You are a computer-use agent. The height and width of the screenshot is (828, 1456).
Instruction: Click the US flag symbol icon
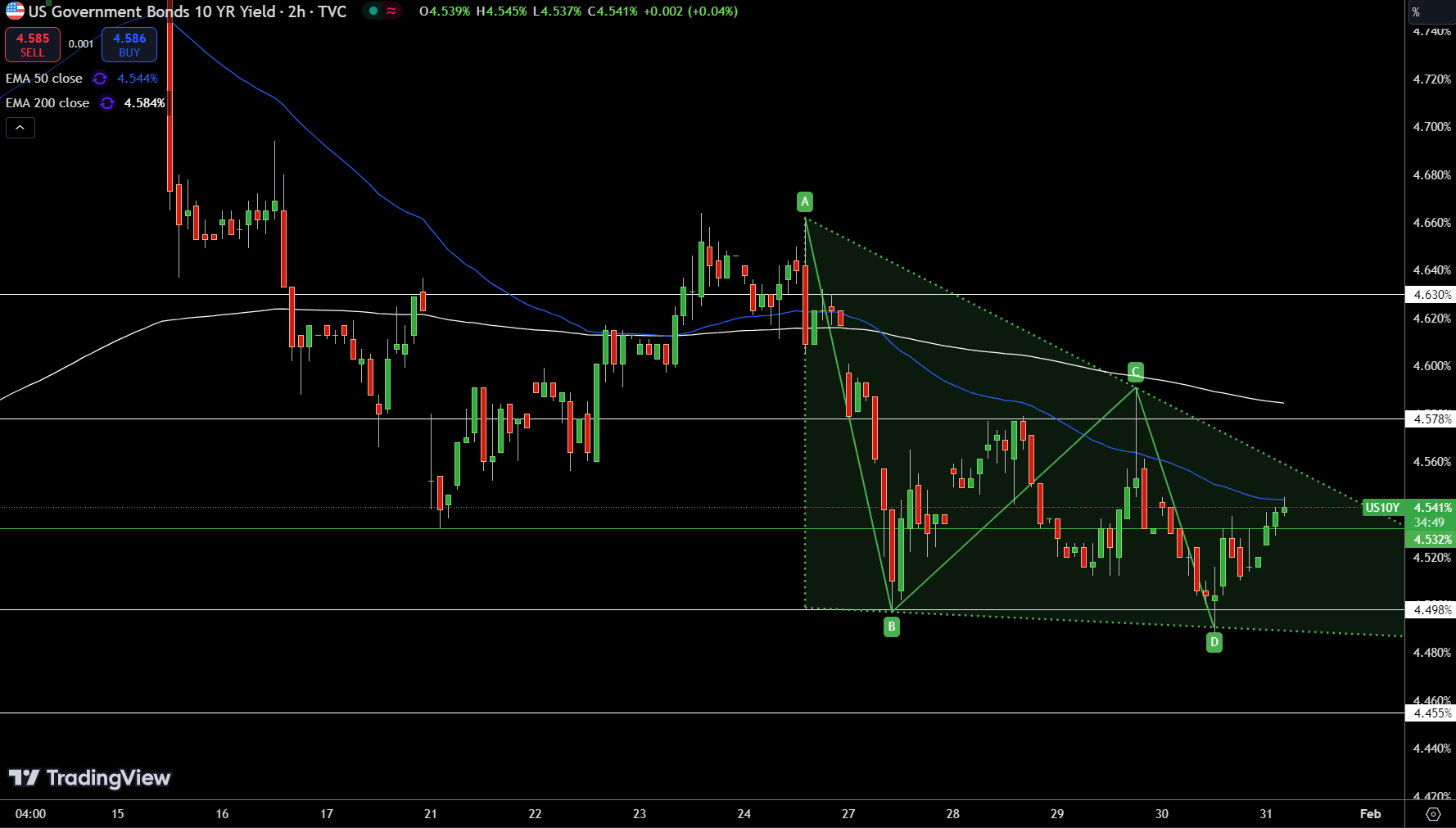coord(15,11)
